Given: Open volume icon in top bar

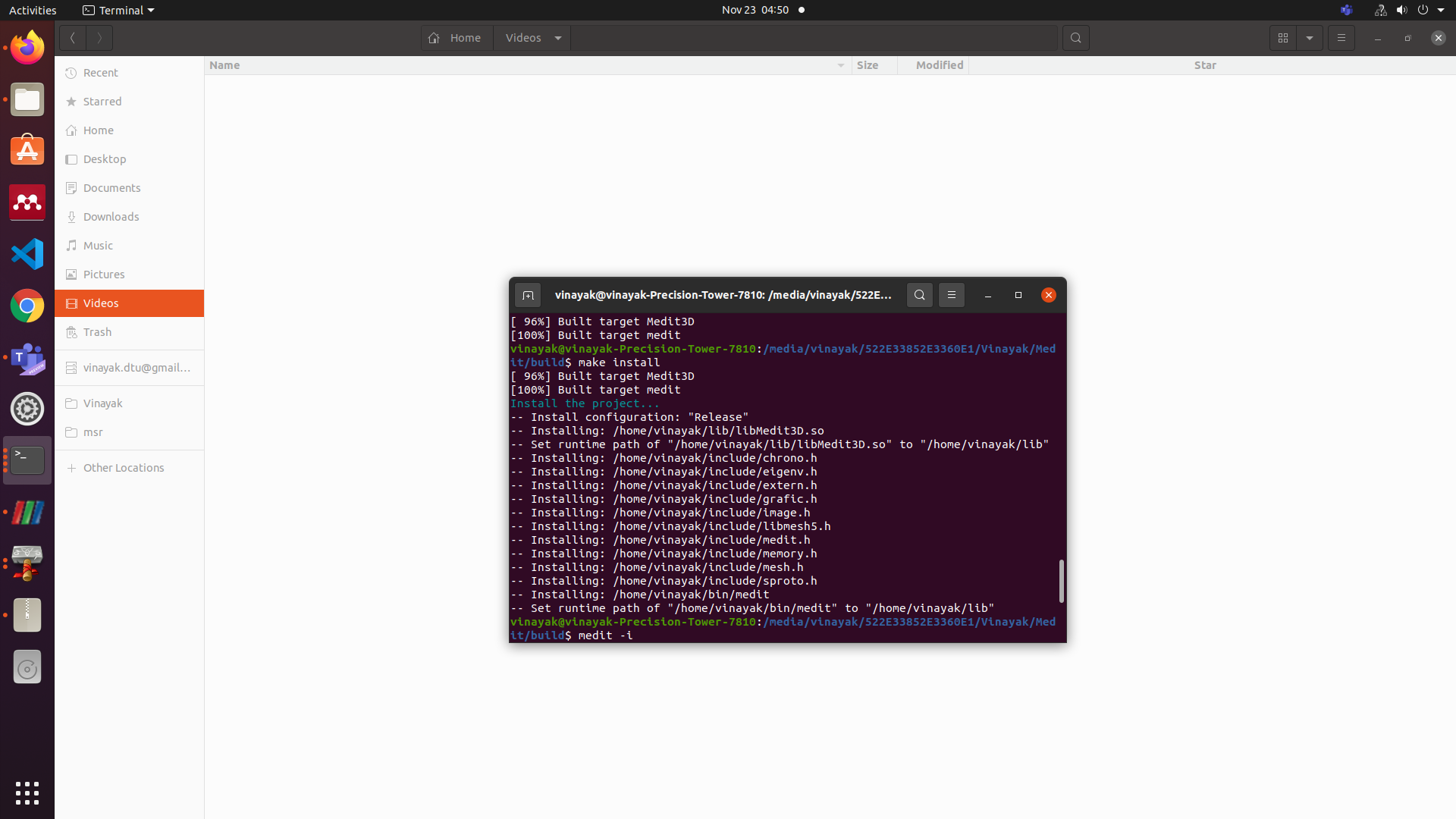Looking at the screenshot, I should pyautogui.click(x=1401, y=10).
